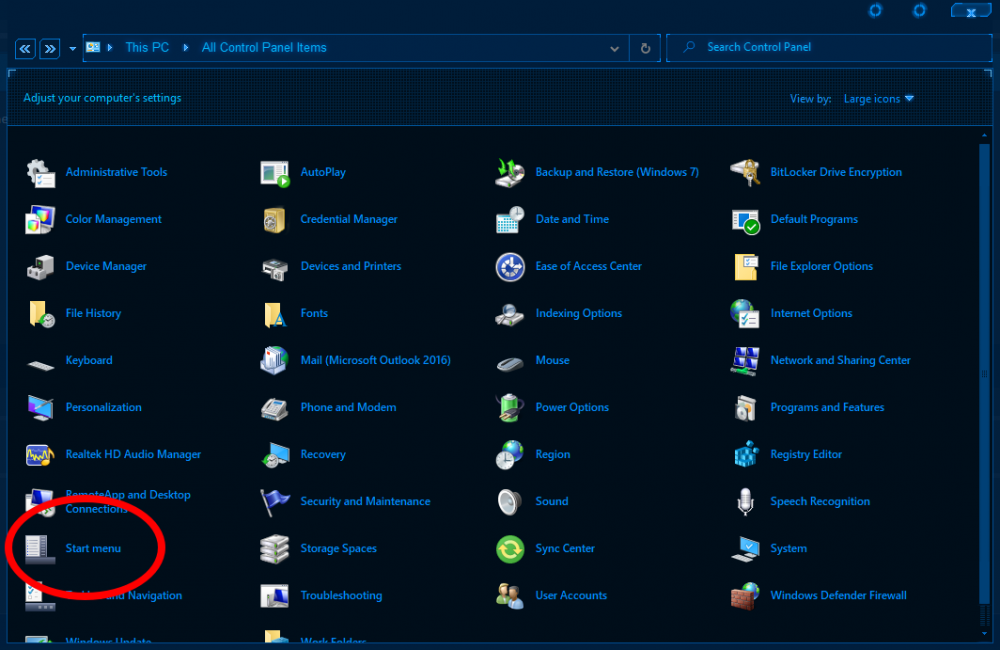Open BitLocker Drive Encryption

click(x=836, y=172)
